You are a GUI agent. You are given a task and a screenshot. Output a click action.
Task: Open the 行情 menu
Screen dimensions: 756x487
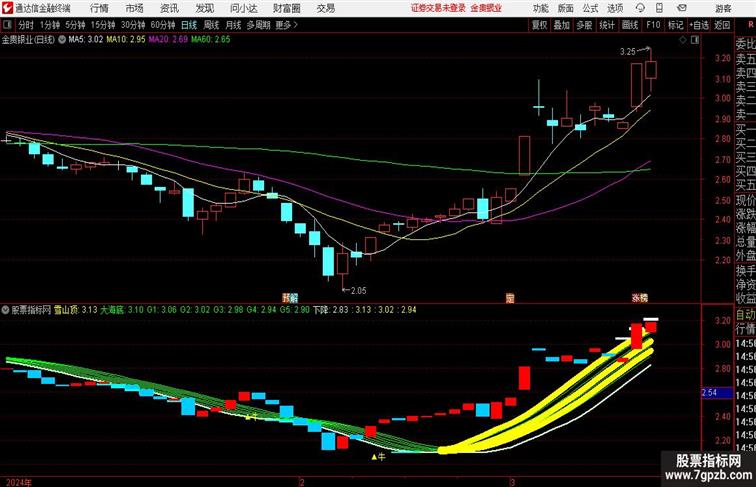99,8
